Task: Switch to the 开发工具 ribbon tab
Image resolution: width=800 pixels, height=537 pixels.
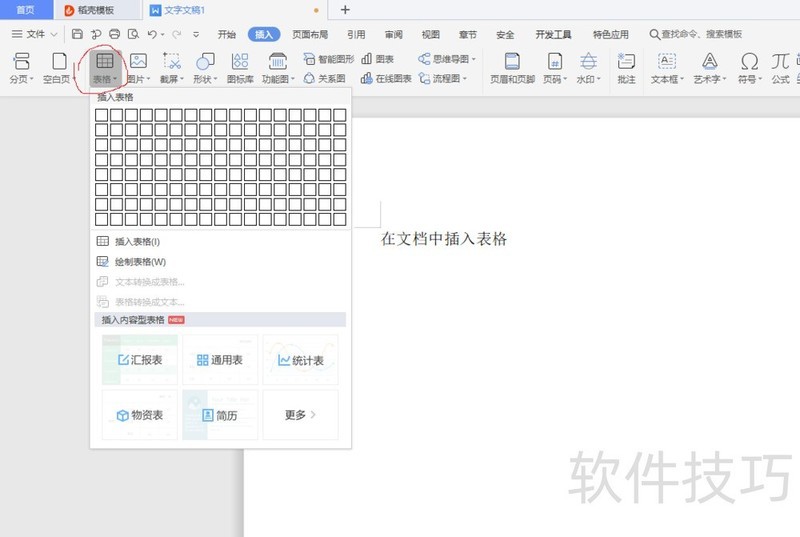Action: click(553, 34)
